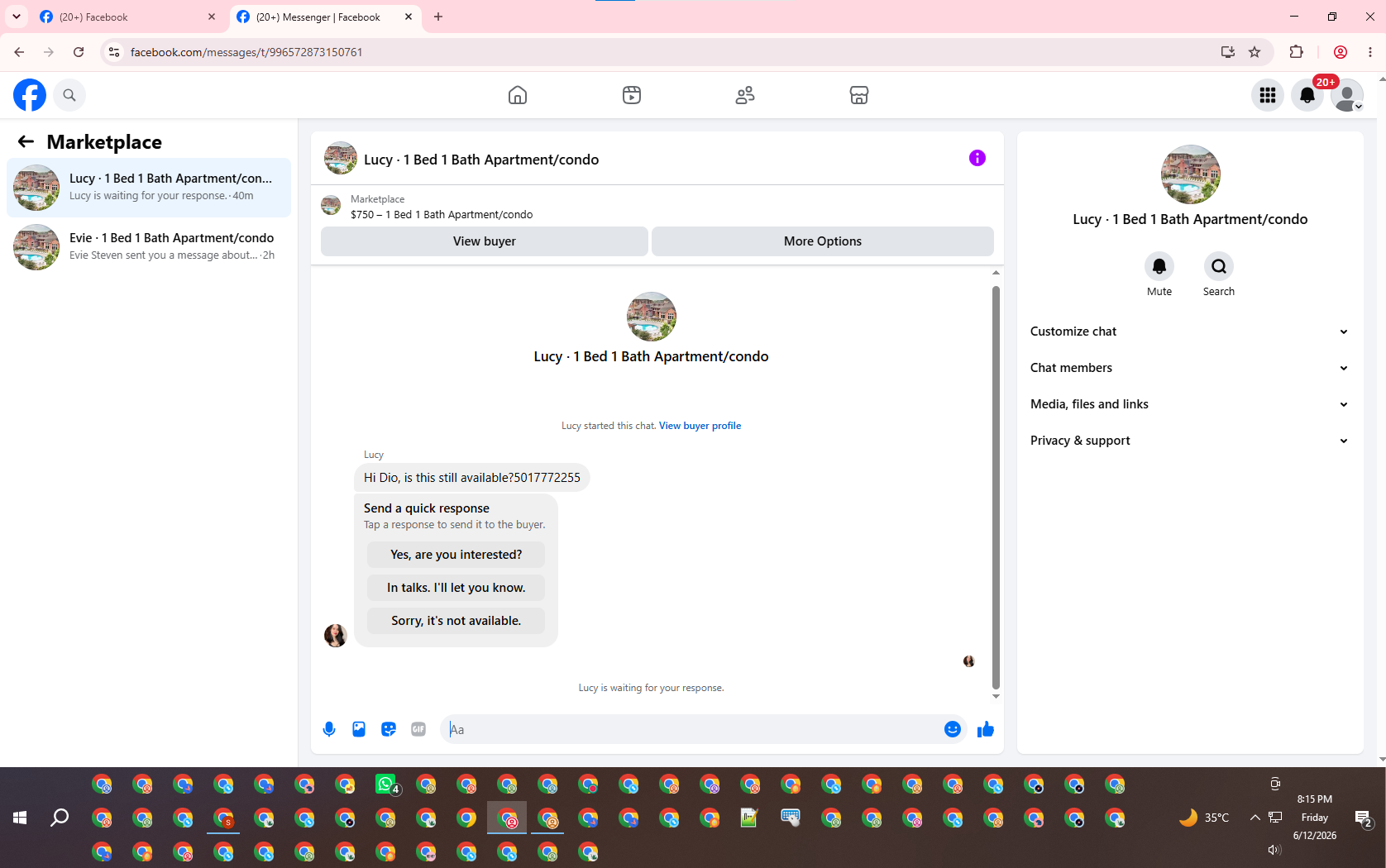Open the emoji picker
Viewport: 1386px width, 868px height.
pos(953,729)
